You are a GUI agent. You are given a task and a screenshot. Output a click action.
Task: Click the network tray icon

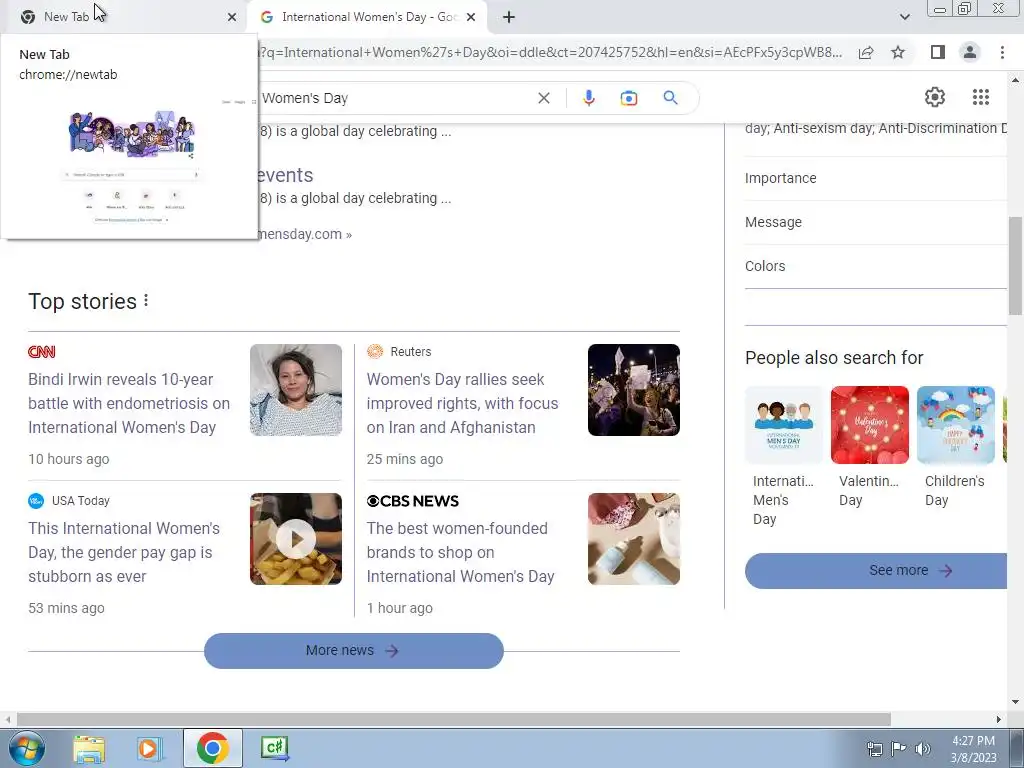point(874,748)
